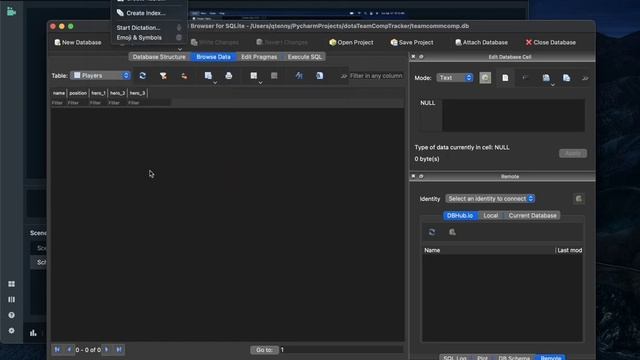Viewport: 640px width, 360px height.
Task: Go to the first record page
Action: tap(57, 349)
